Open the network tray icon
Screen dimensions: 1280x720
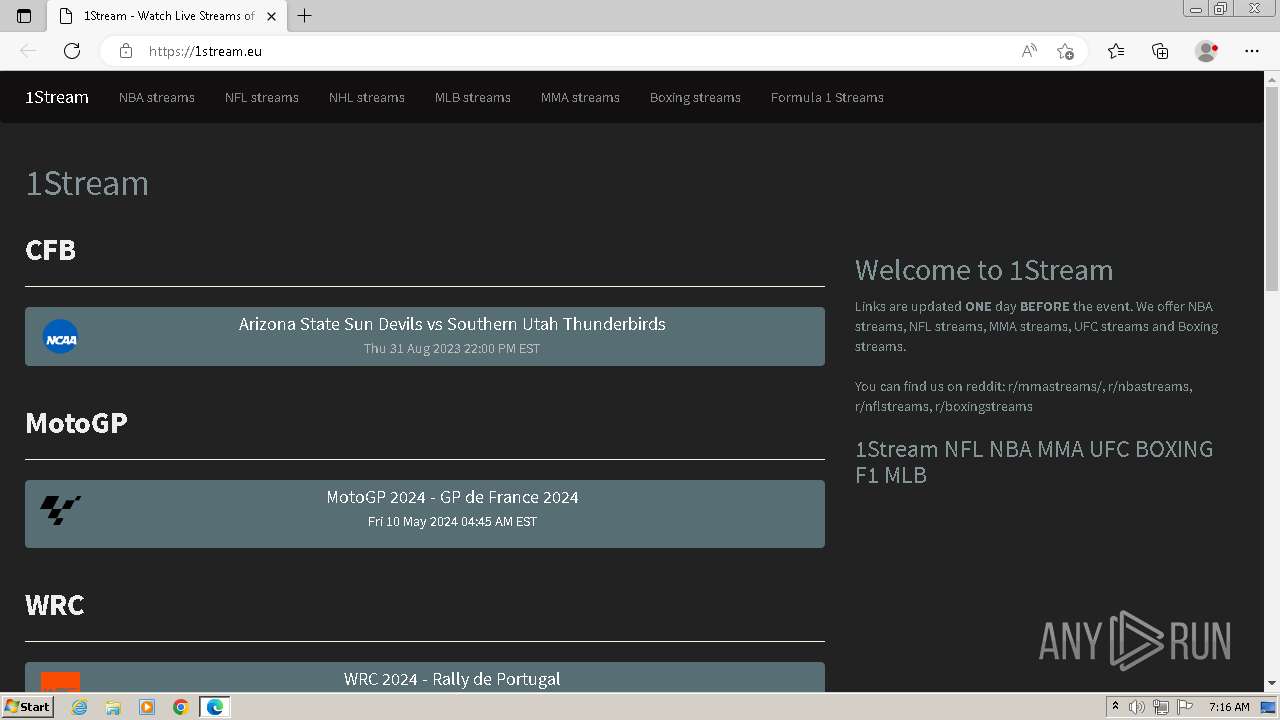1161,707
